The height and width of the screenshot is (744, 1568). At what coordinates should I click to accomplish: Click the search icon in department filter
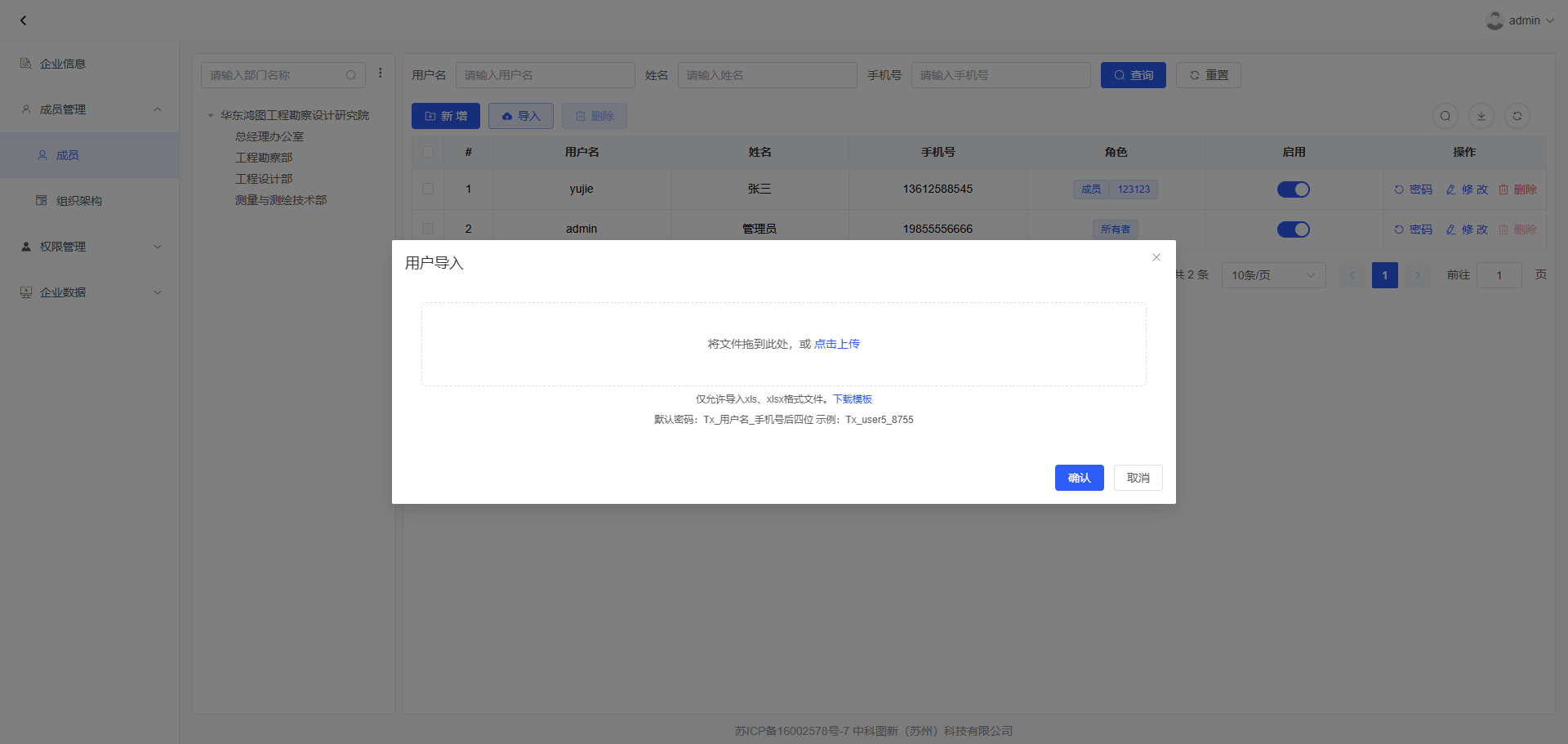tap(351, 75)
